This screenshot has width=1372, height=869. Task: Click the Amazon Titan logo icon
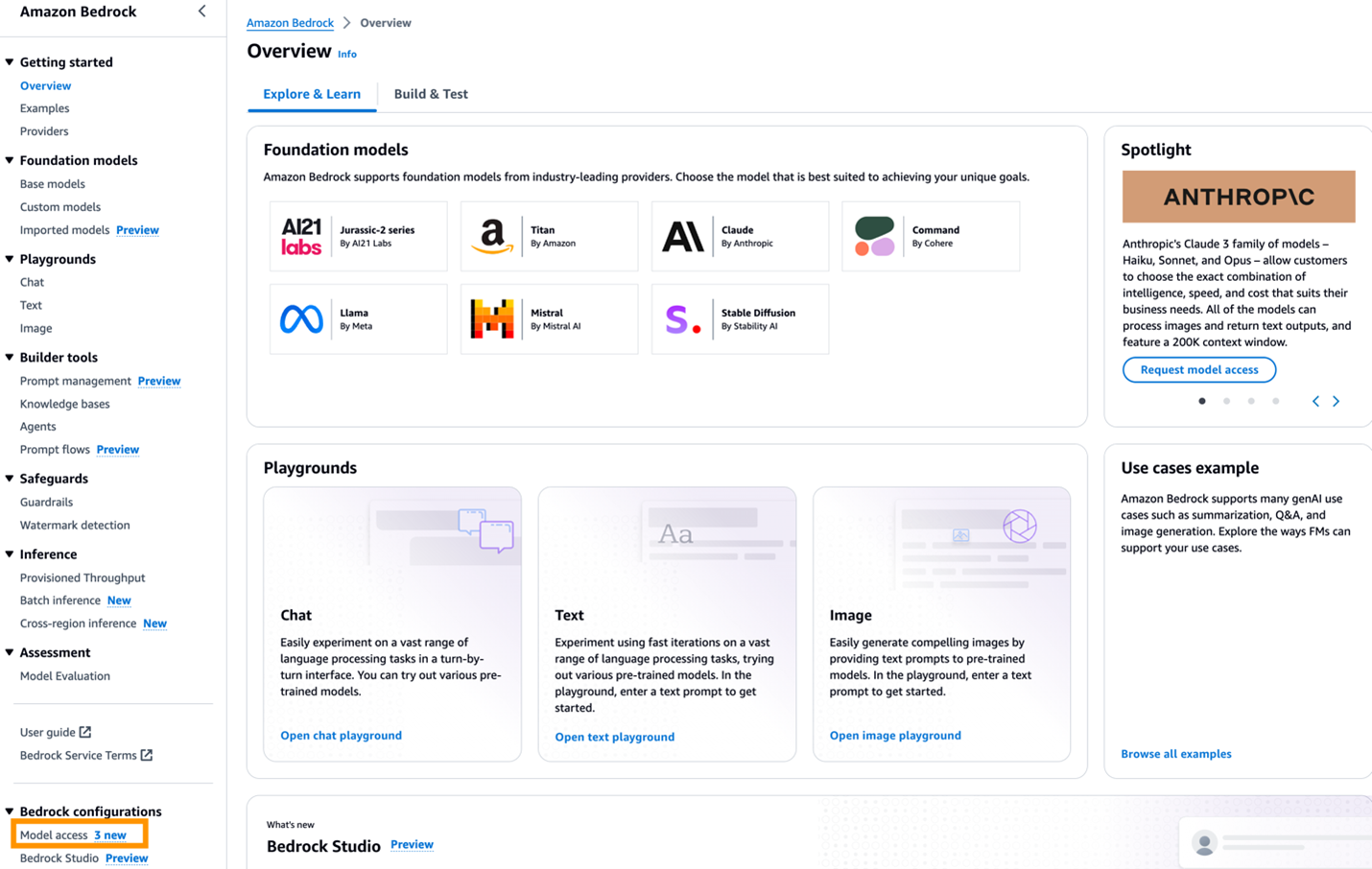click(x=492, y=236)
